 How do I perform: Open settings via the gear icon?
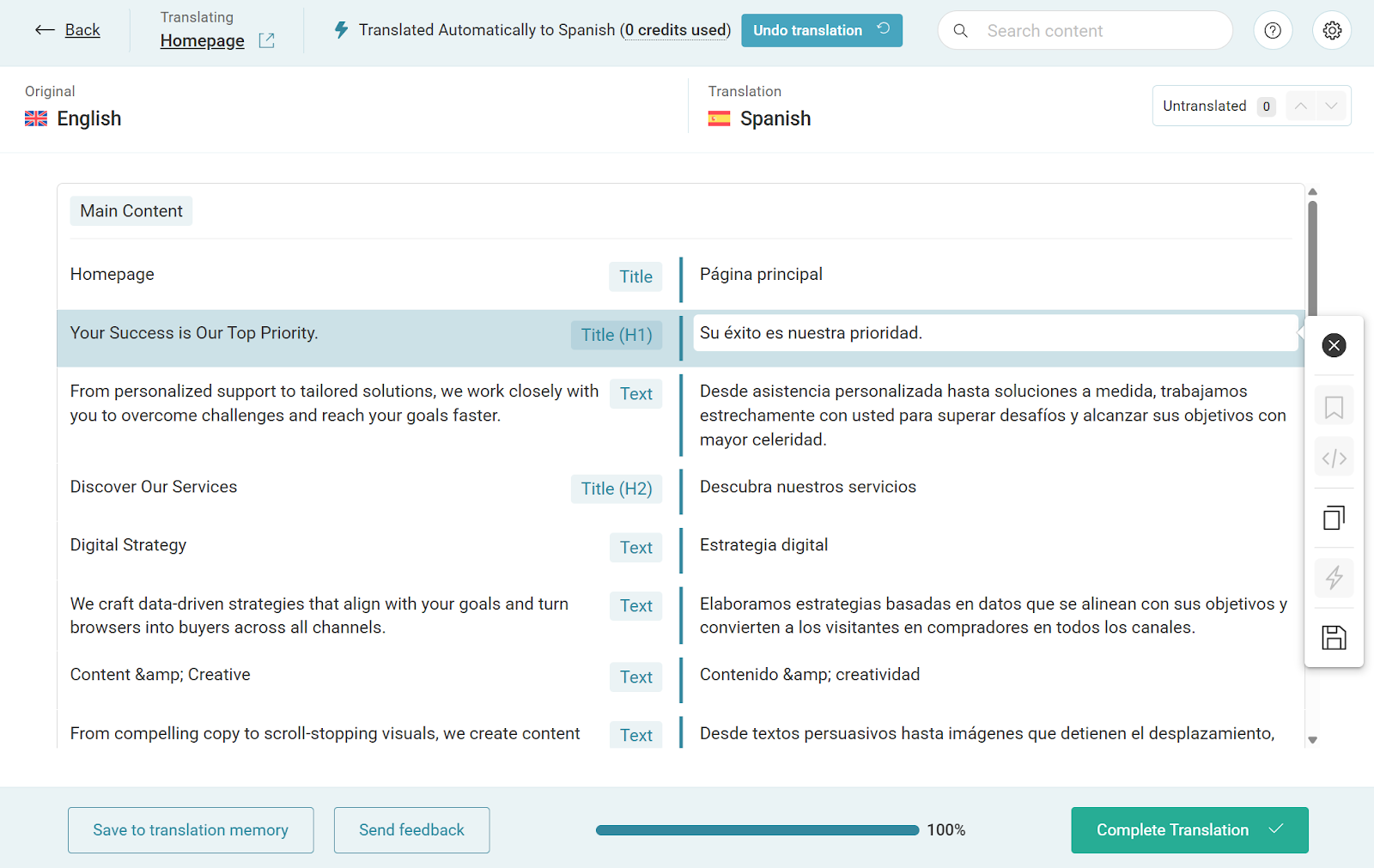tap(1332, 31)
